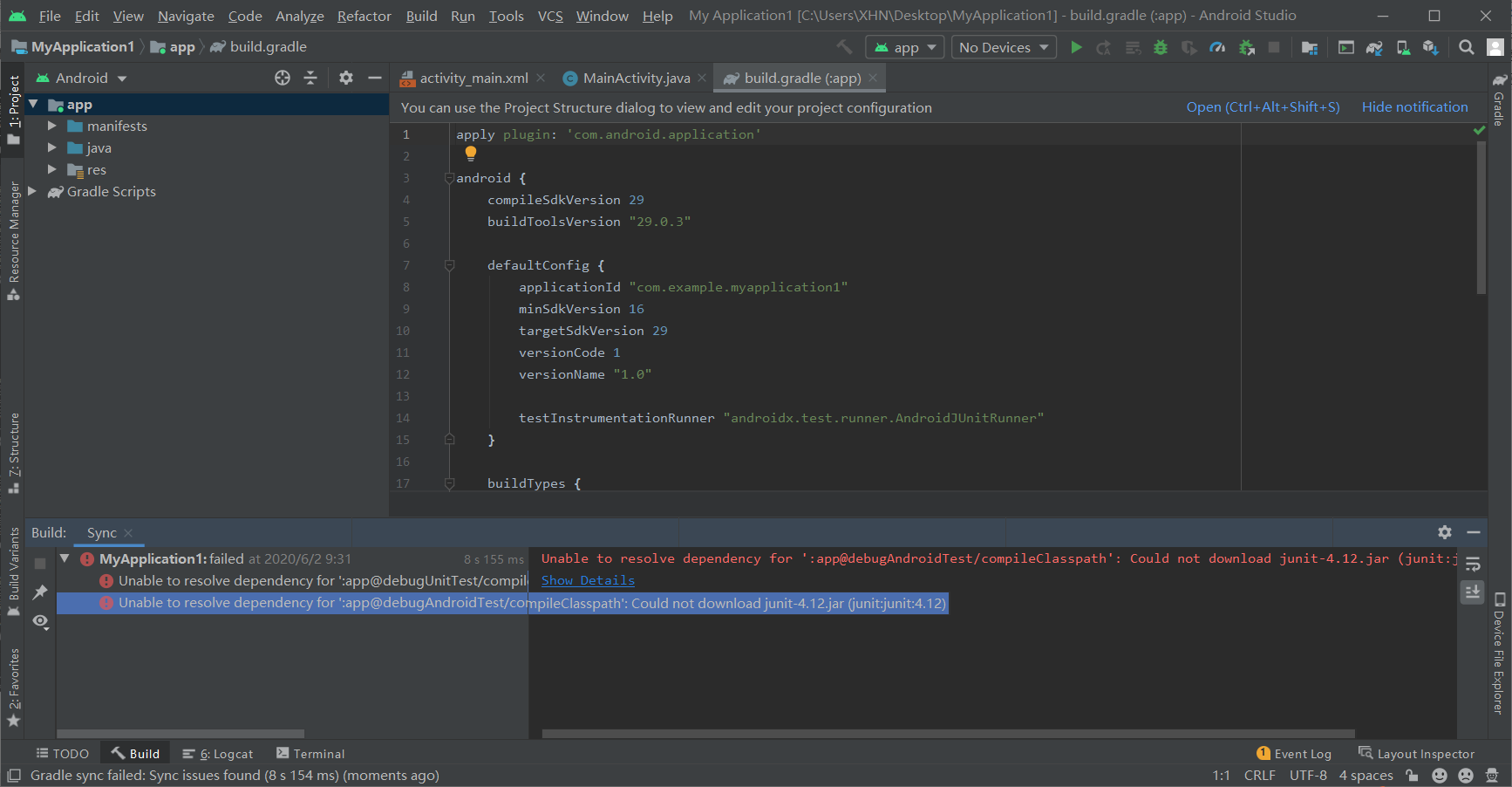Toggle scroll to end in build output
This screenshot has height=787, width=1512.
(x=1473, y=592)
